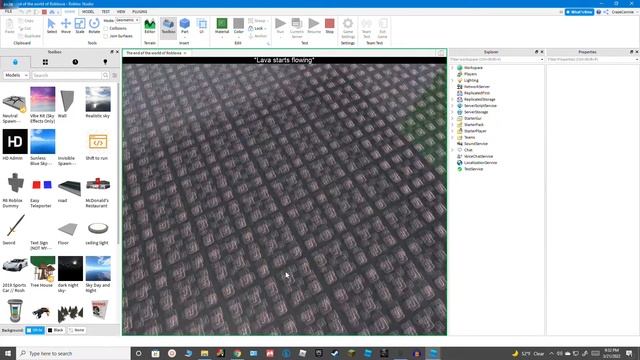Select None toolbox background
The width and height of the screenshot is (640, 360).
77,330
